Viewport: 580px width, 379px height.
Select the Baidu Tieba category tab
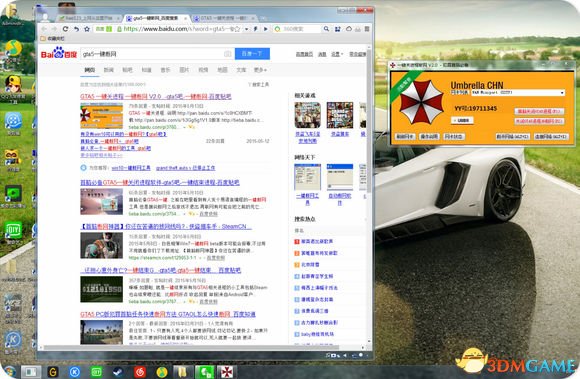click(127, 70)
